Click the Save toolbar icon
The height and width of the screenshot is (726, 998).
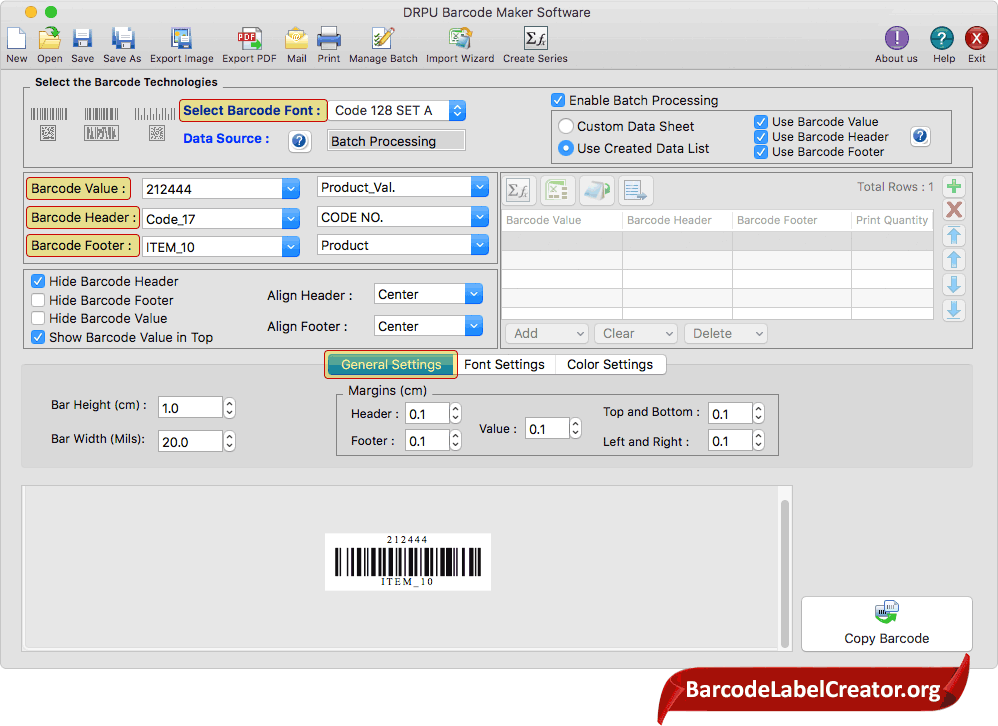pyautogui.click(x=82, y=39)
